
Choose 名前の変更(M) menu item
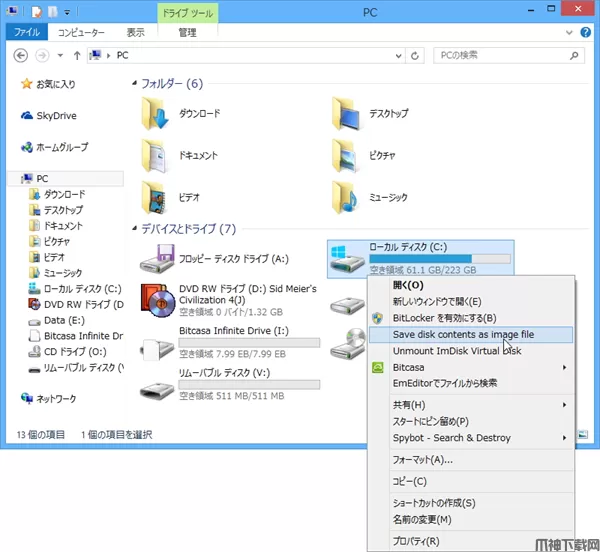click(471, 519)
